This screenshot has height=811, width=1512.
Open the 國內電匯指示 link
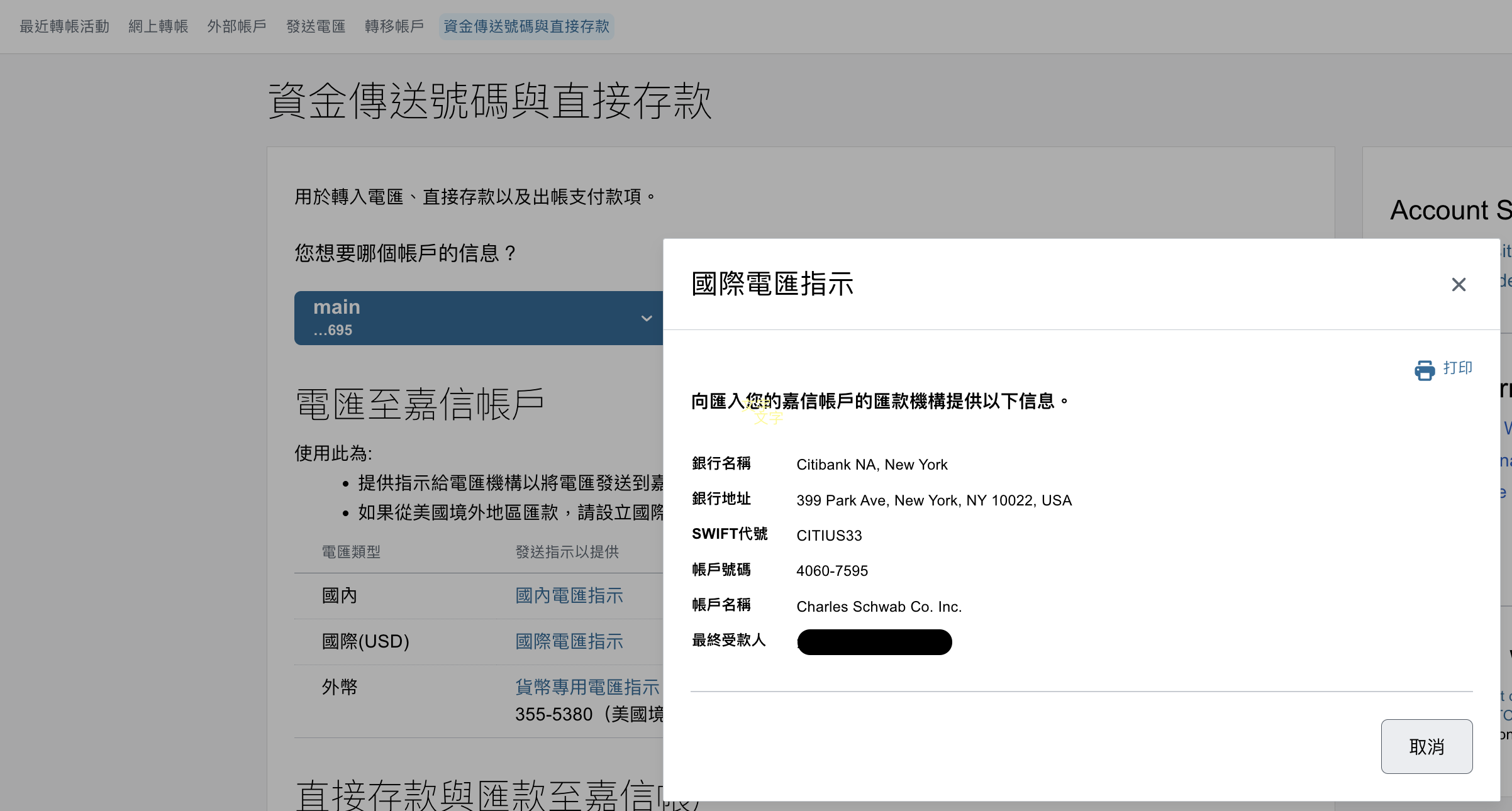coord(569,595)
